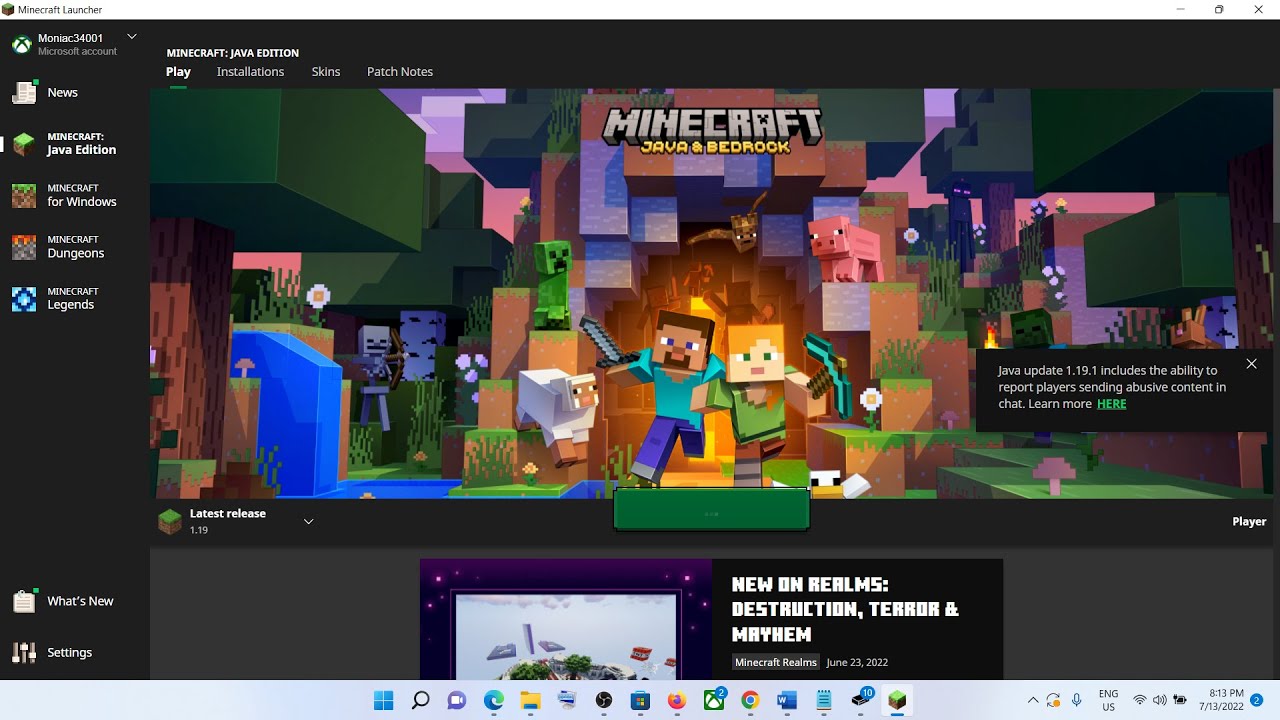Open the What's New clipboard icon
The image size is (1280, 720).
click(x=24, y=601)
